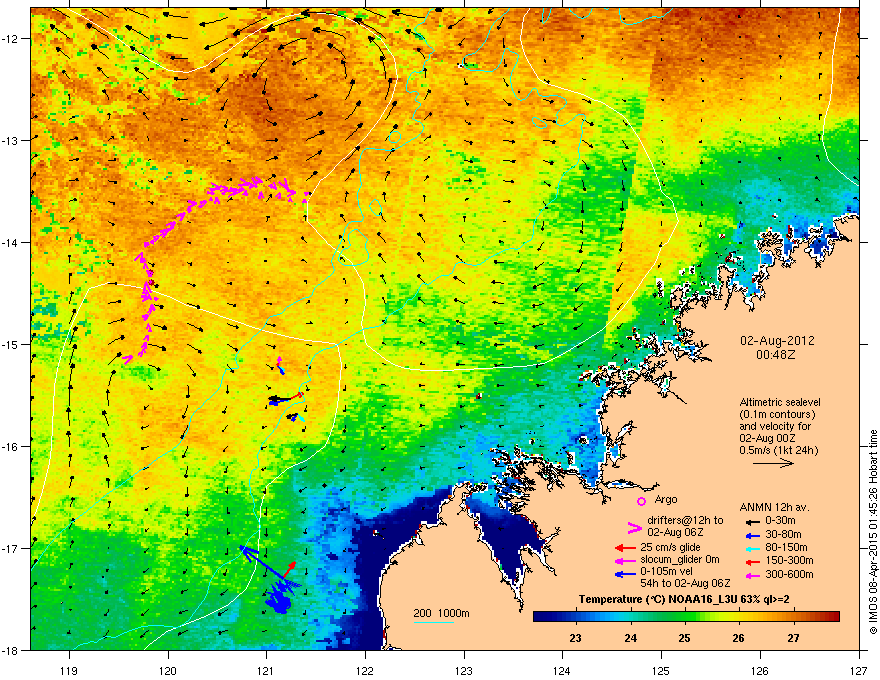This screenshot has width=880, height=680.
Task: Click latitude axis label -14
Action: tap(11, 242)
